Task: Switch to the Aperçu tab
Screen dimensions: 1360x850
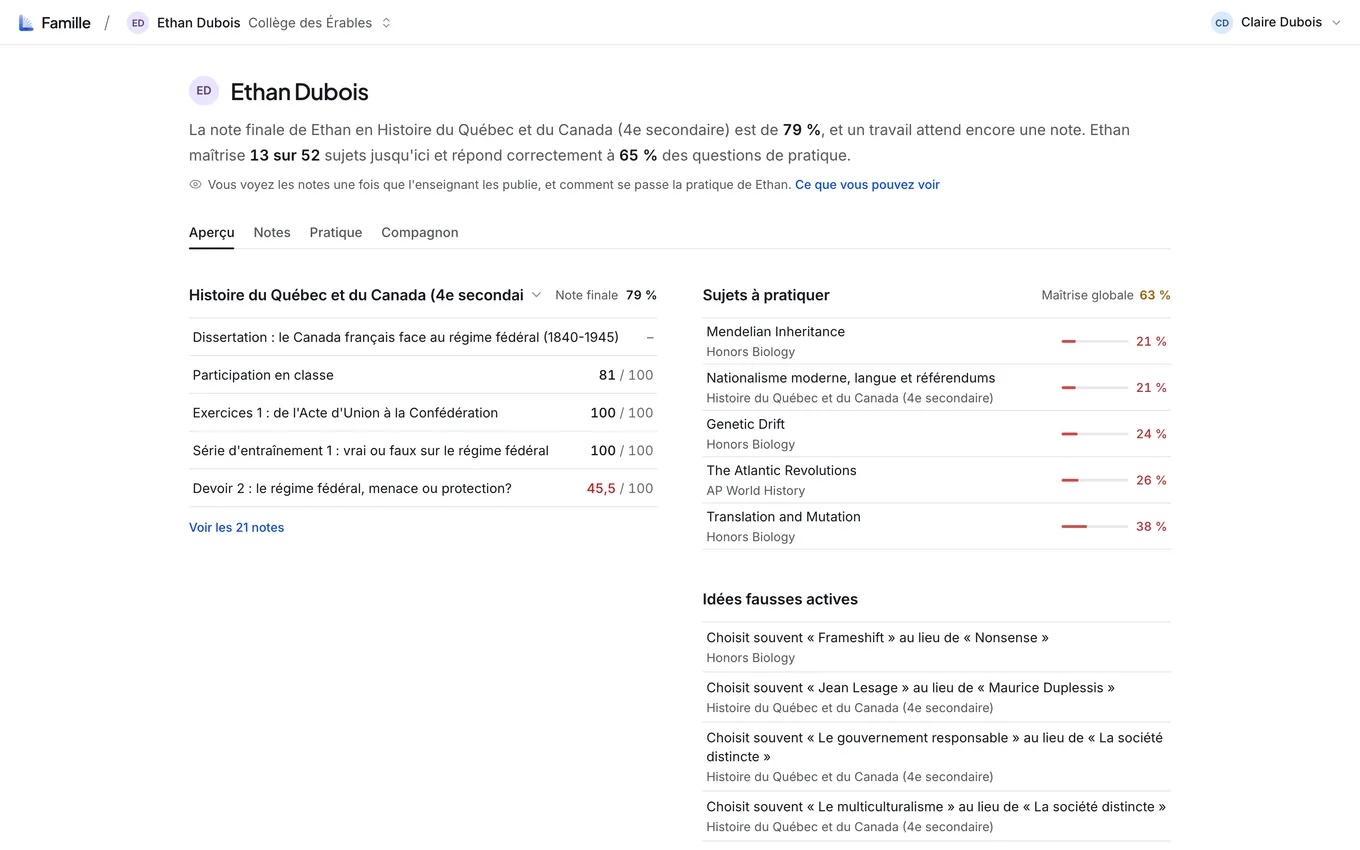Action: coord(212,233)
